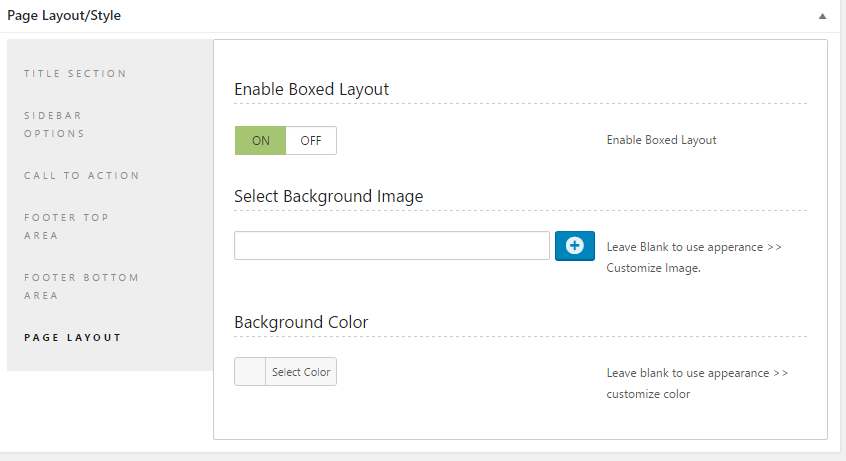Click Enable Boxed Layout description beside toggle

click(661, 140)
